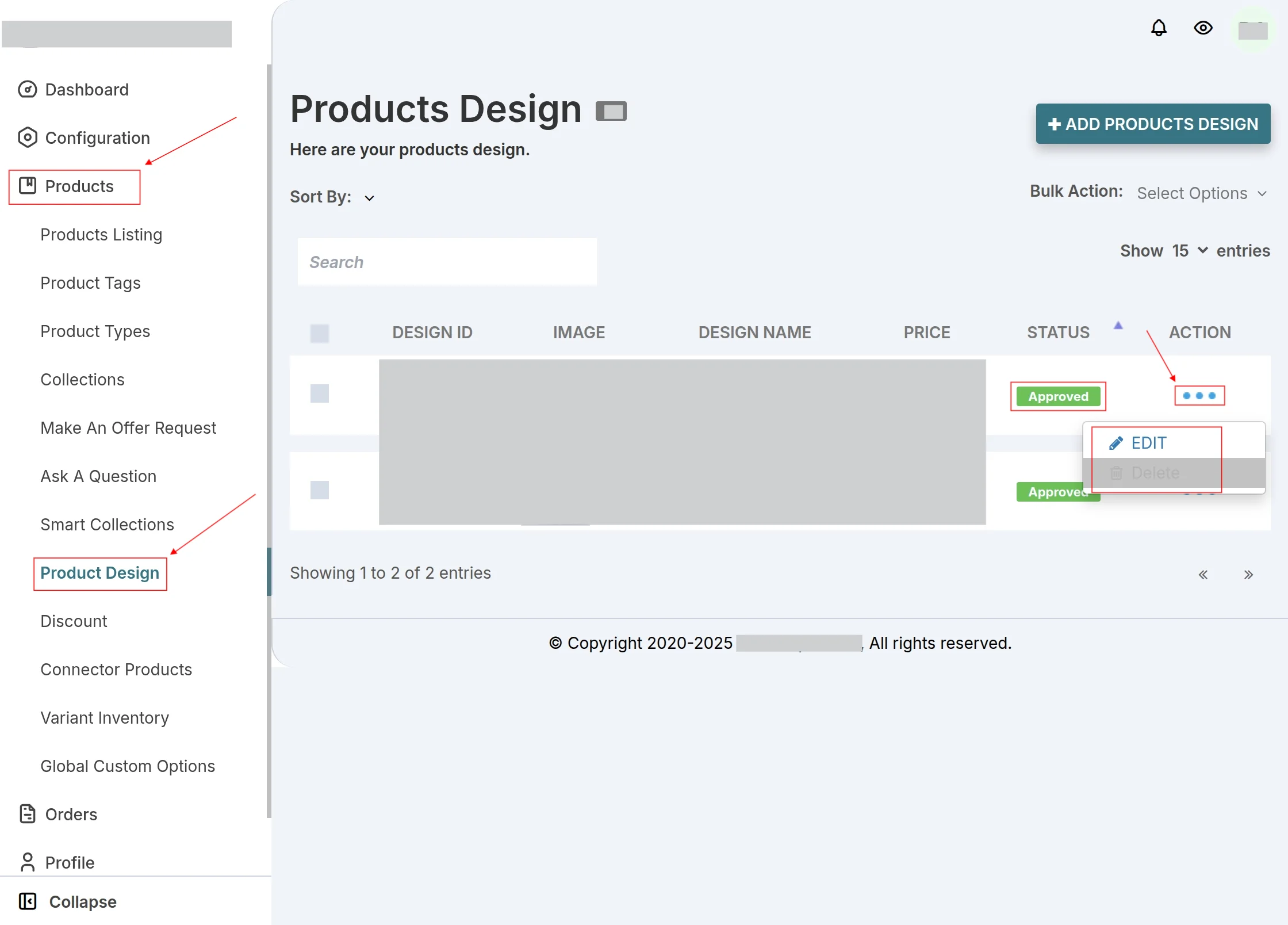This screenshot has width=1288, height=925.
Task: Click the video icon beside Products Design title
Action: pos(611,111)
